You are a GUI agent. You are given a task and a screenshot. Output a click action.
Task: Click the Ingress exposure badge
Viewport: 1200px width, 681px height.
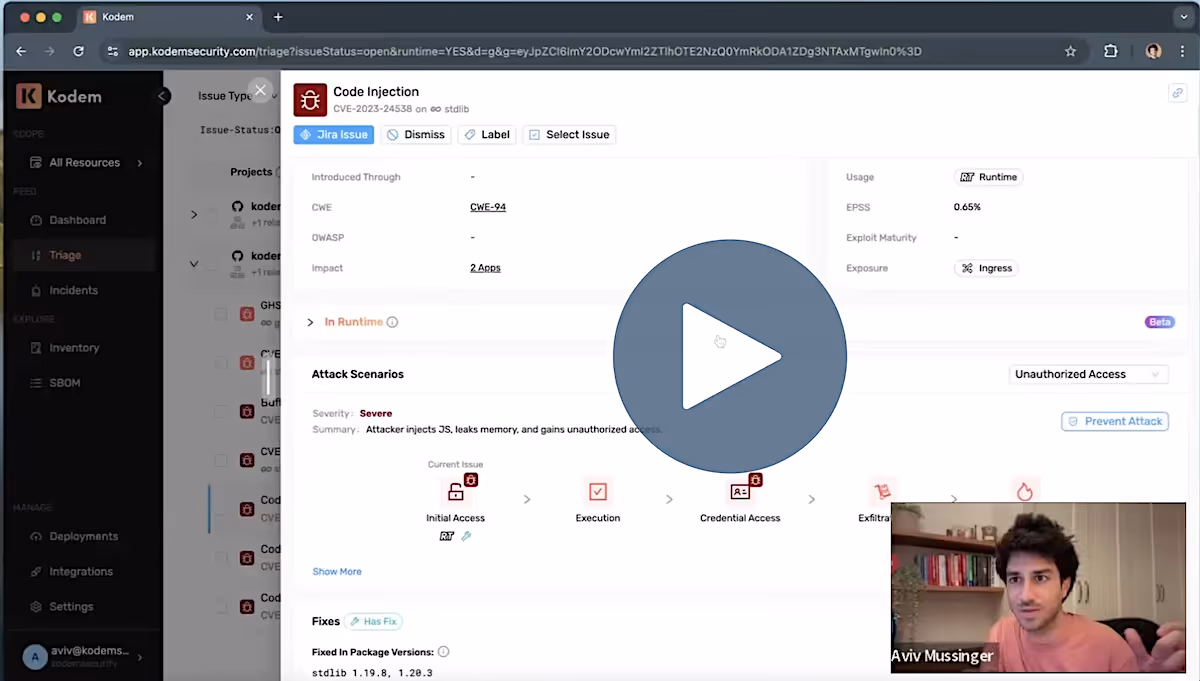pos(987,268)
